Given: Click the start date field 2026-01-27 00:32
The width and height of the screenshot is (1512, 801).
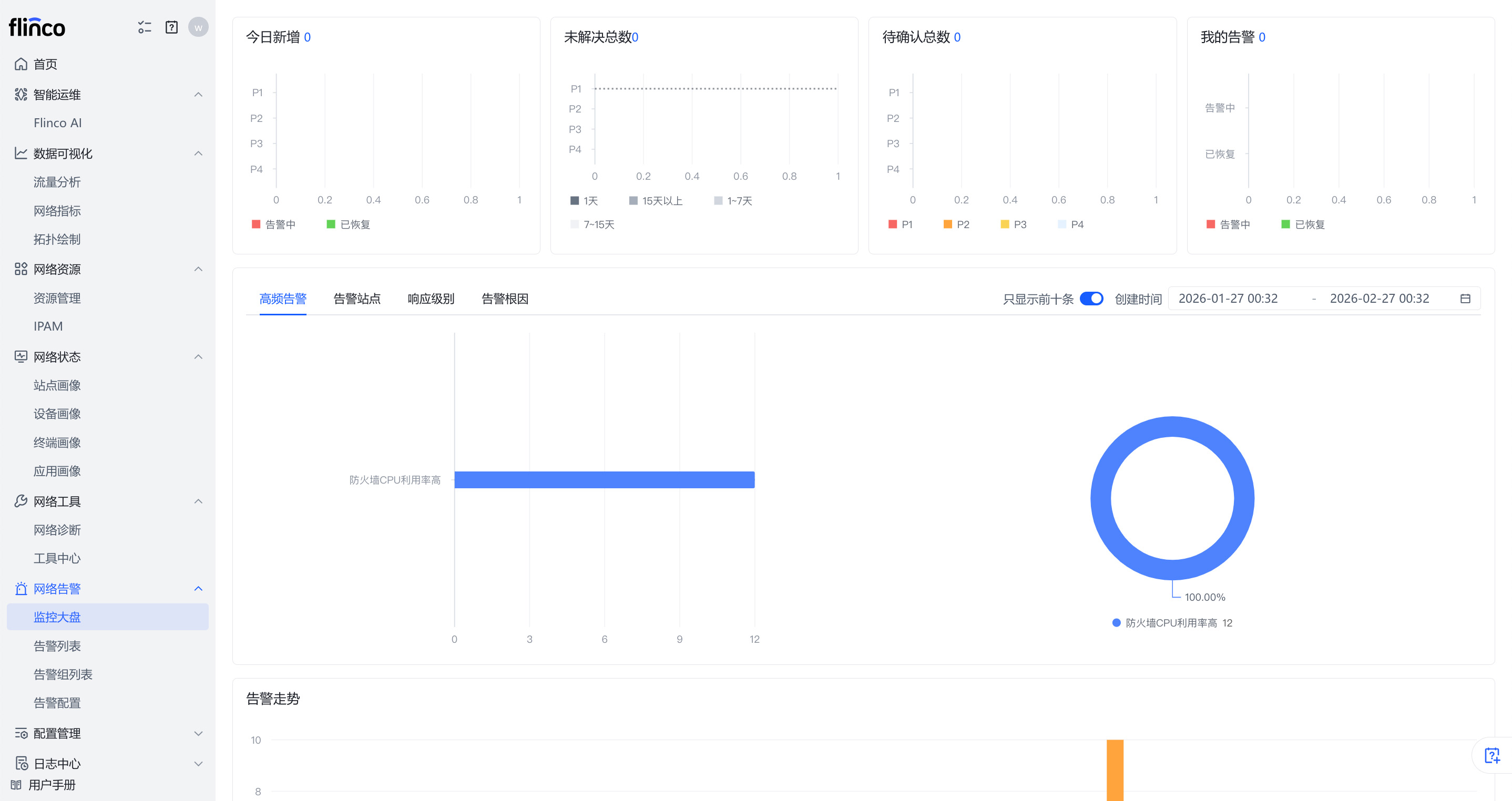Looking at the screenshot, I should tap(1228, 299).
